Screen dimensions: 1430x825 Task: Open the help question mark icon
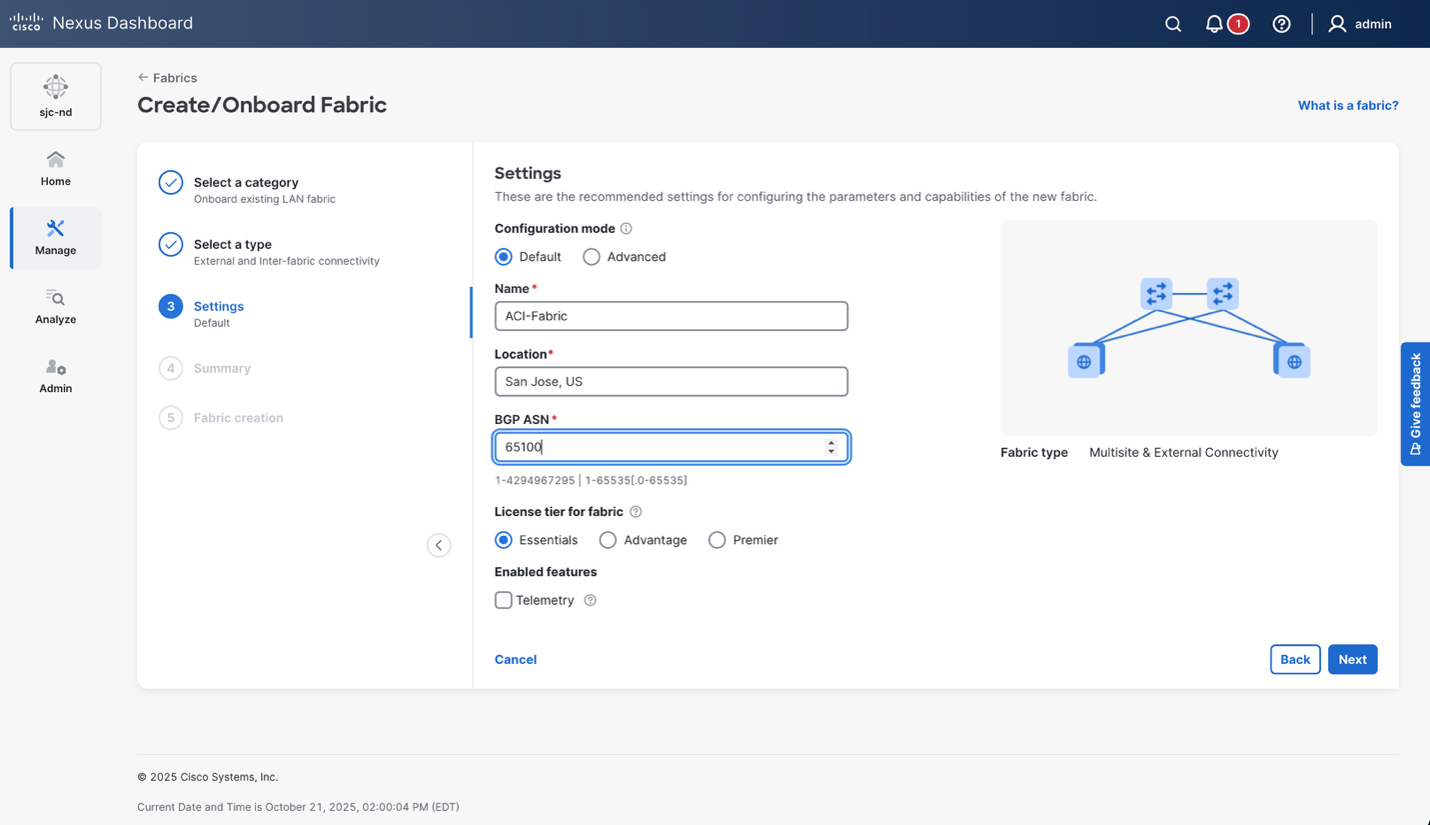[1281, 24]
